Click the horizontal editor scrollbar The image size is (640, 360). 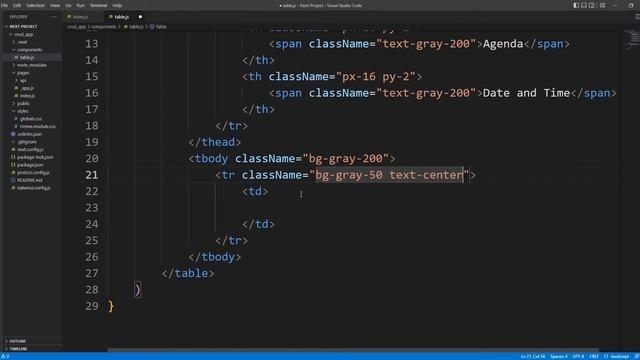[353, 350]
